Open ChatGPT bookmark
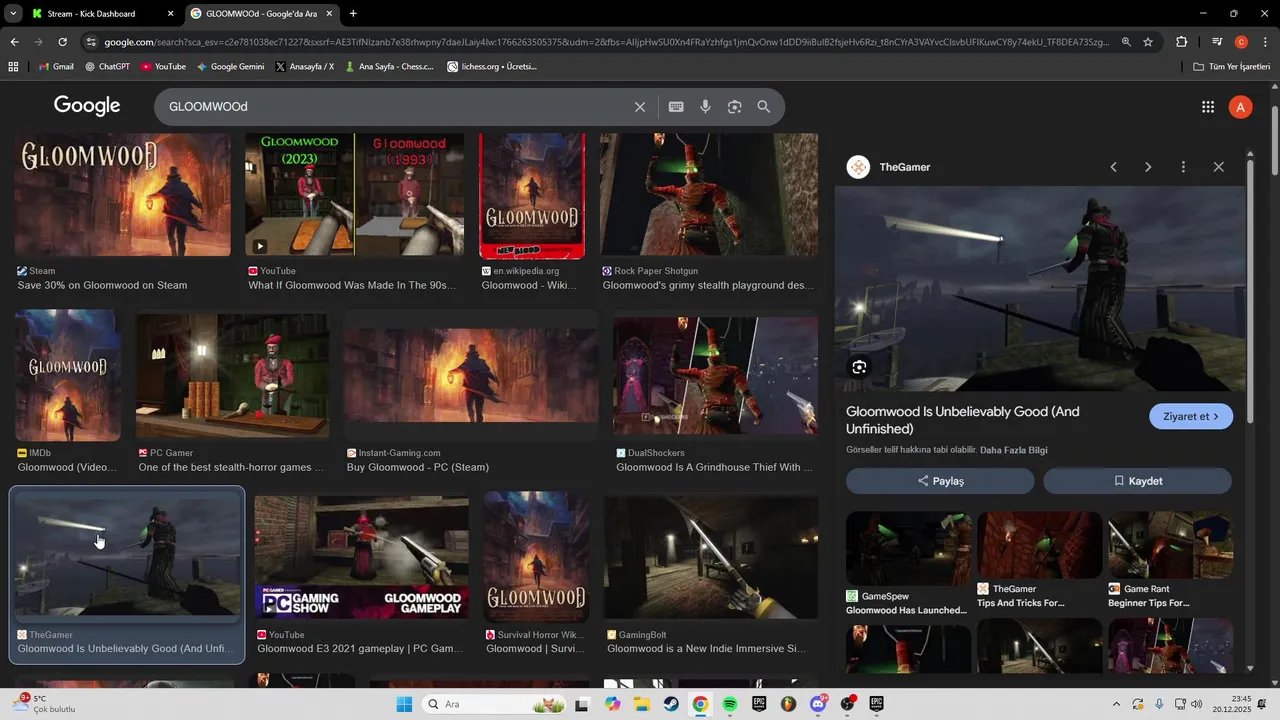Screen dimensions: 1280x720 click(x=108, y=67)
